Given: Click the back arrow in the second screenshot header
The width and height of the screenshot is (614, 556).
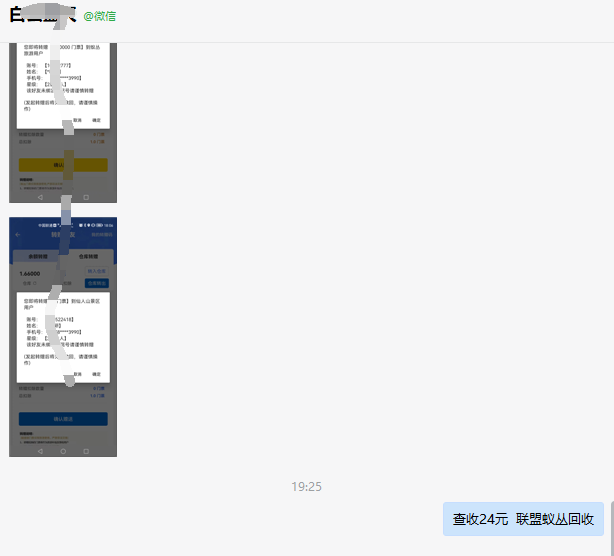Looking at the screenshot, I should click(x=18, y=234).
